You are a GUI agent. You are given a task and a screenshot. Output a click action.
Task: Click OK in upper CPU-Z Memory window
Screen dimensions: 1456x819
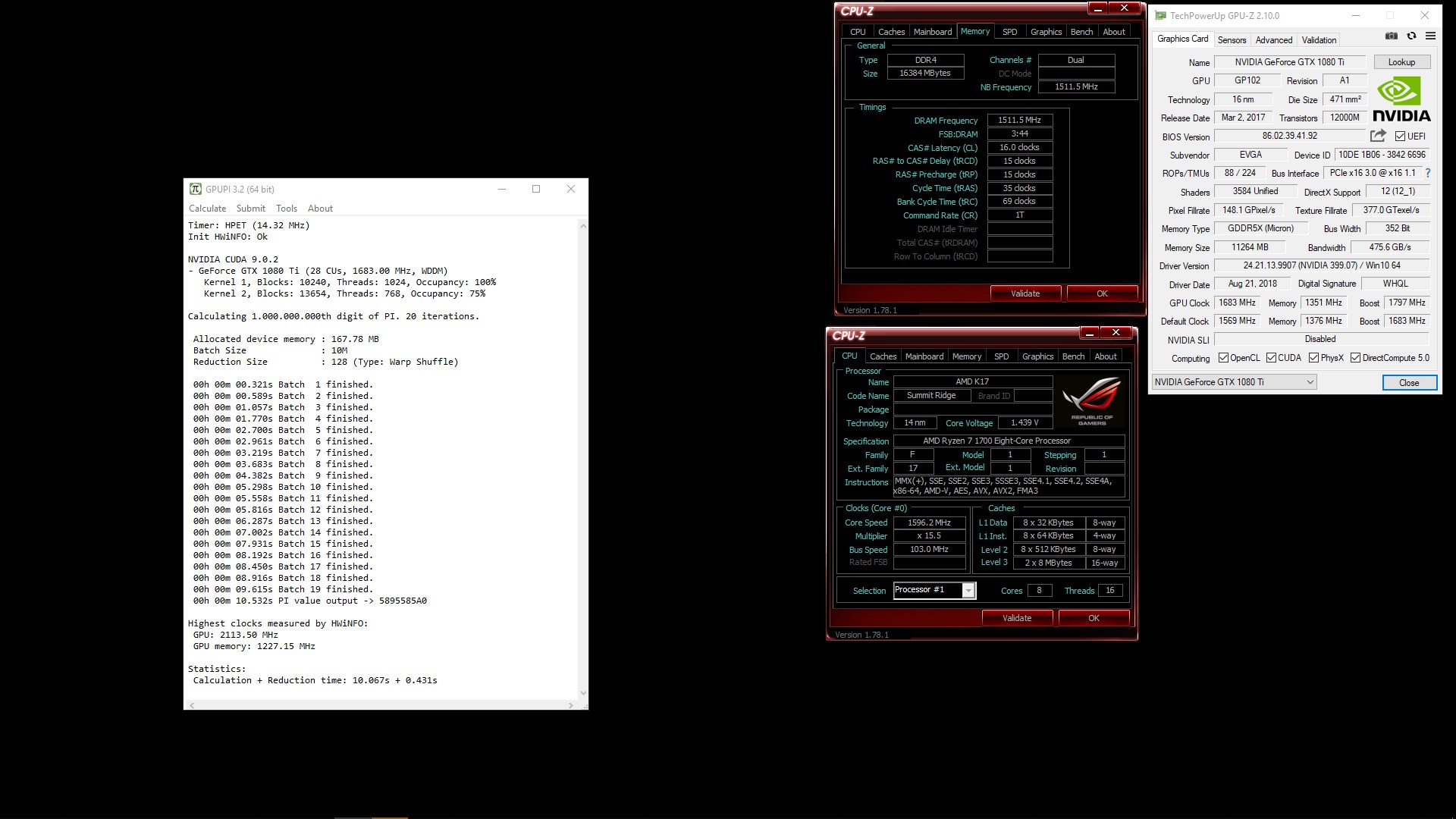click(1102, 293)
